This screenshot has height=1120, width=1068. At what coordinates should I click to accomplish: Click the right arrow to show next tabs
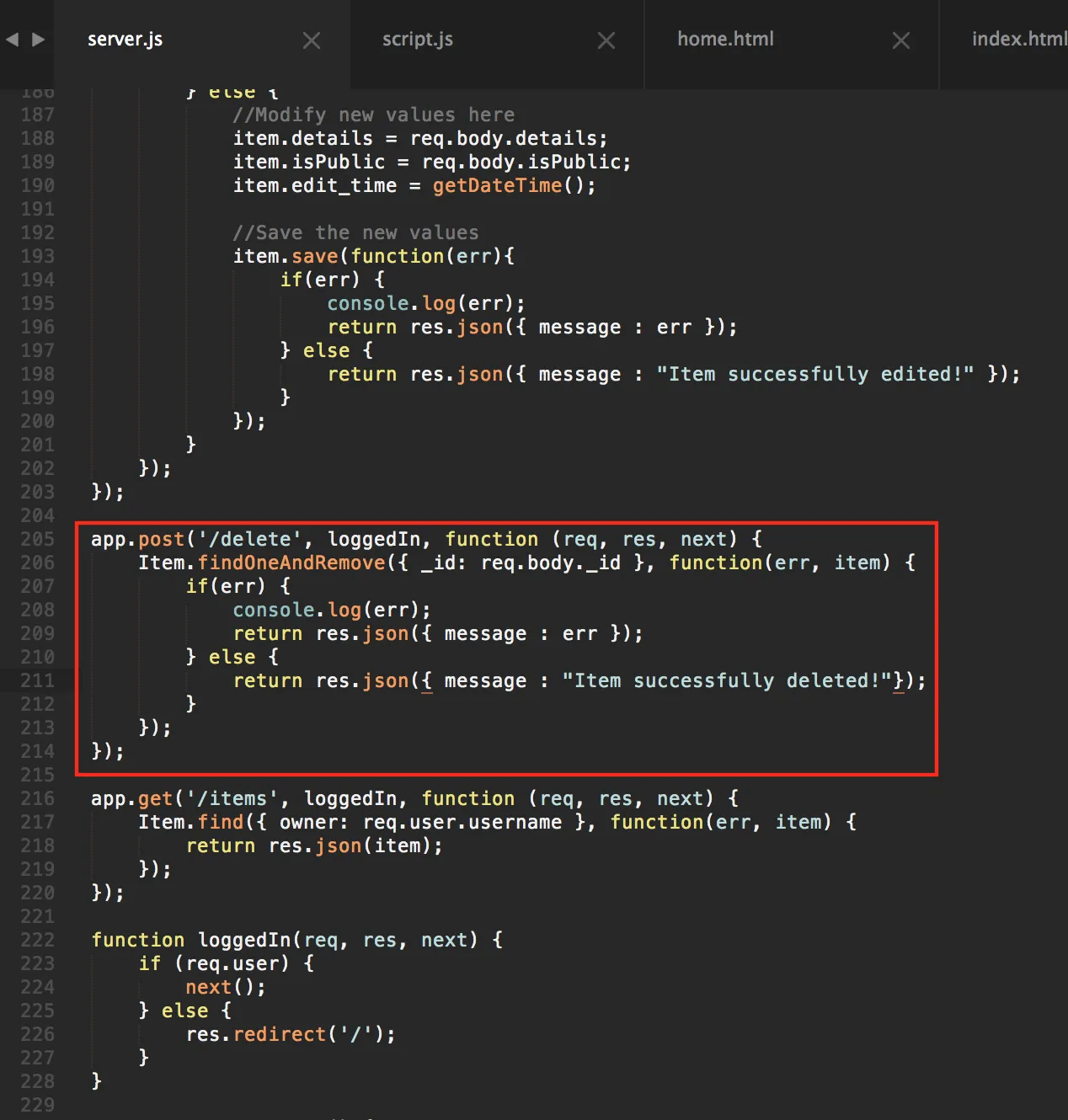pos(38,39)
